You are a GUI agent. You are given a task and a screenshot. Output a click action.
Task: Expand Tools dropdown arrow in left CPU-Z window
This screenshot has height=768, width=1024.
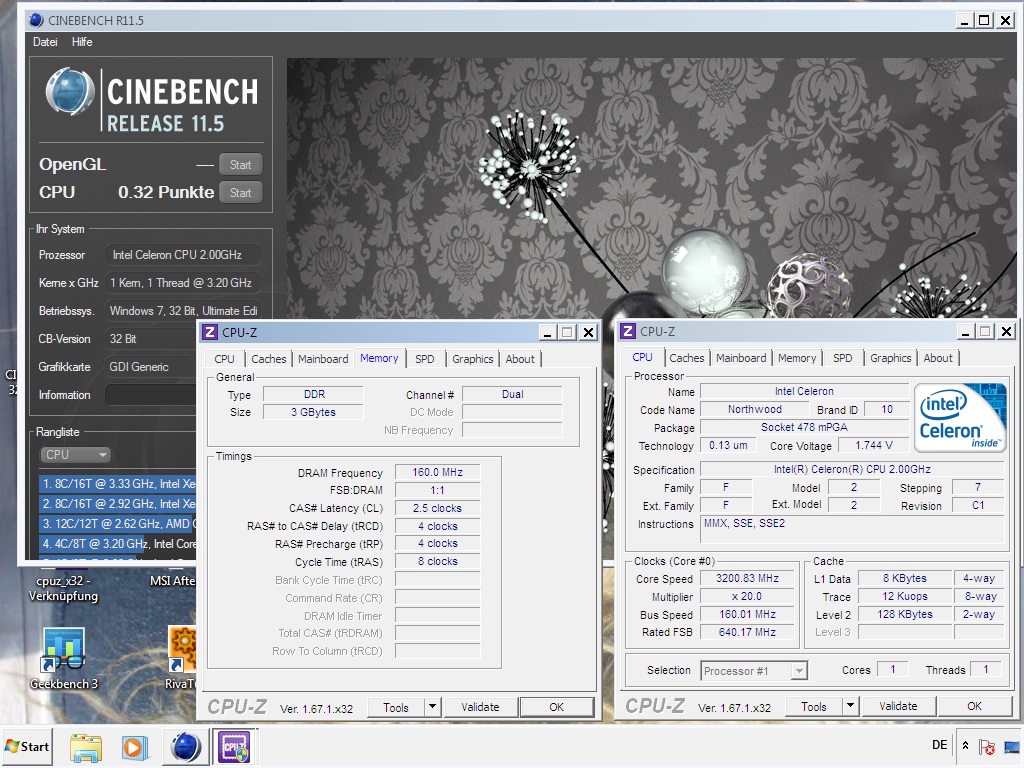click(432, 707)
